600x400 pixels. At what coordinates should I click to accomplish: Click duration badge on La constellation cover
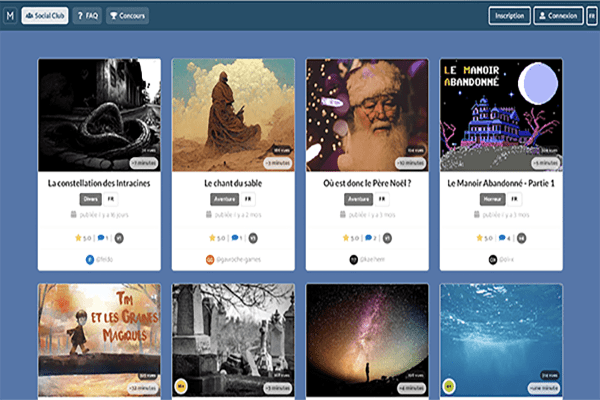144,163
